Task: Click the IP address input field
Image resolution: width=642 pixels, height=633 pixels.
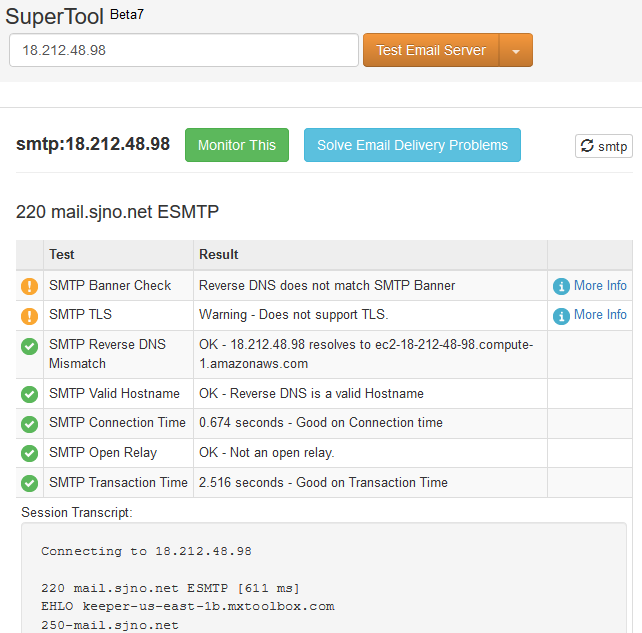Action: pyautogui.click(x=184, y=50)
